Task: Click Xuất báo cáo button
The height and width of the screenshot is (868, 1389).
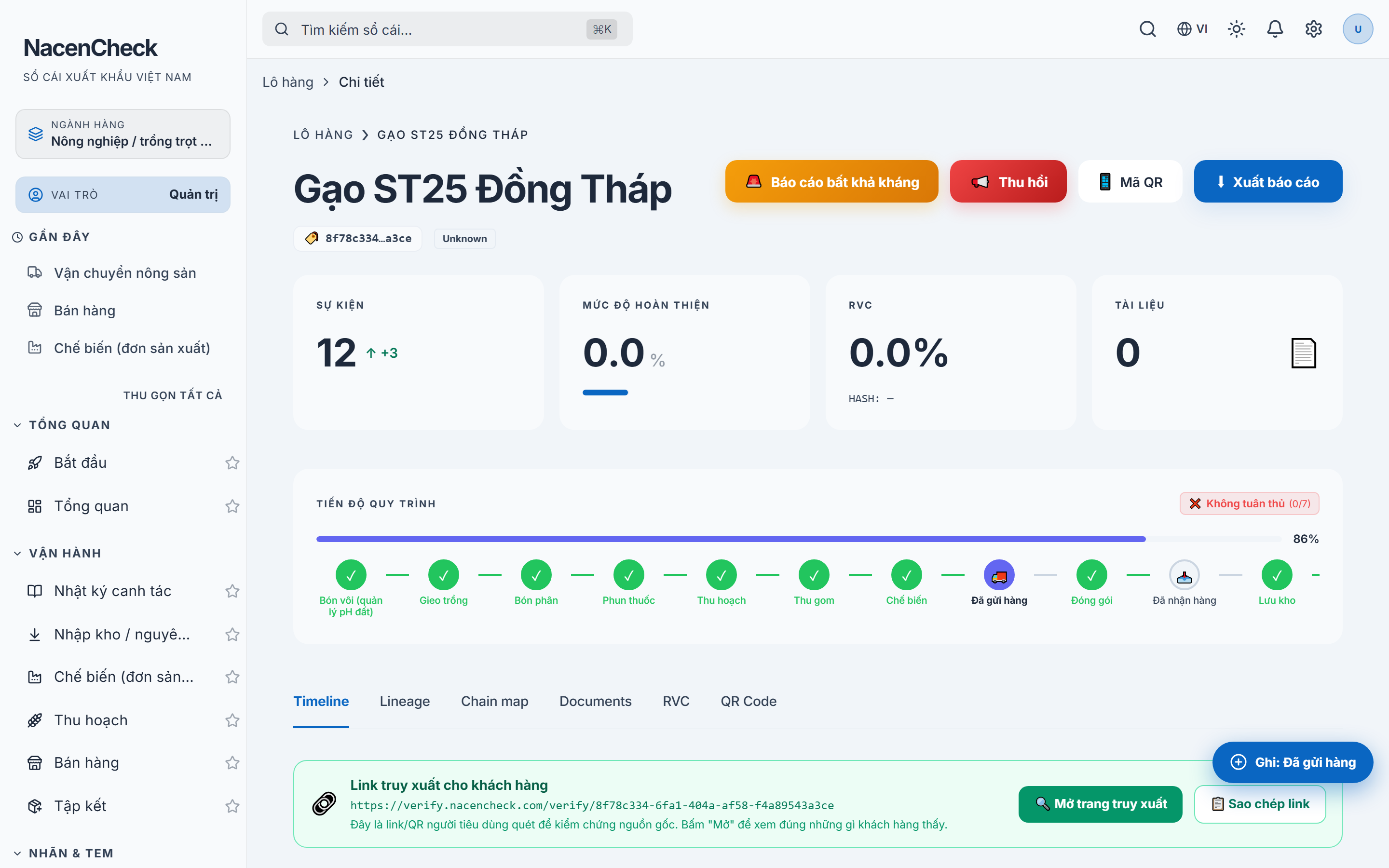Action: click(1268, 181)
